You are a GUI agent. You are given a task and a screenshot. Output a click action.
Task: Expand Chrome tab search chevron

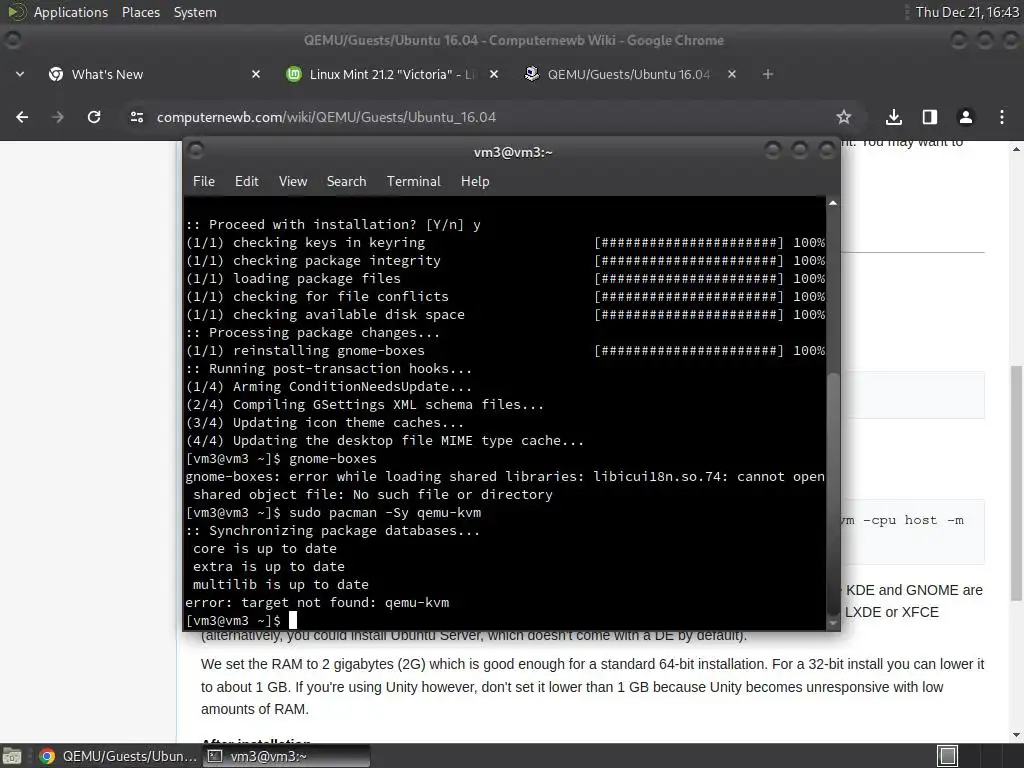pos(20,74)
